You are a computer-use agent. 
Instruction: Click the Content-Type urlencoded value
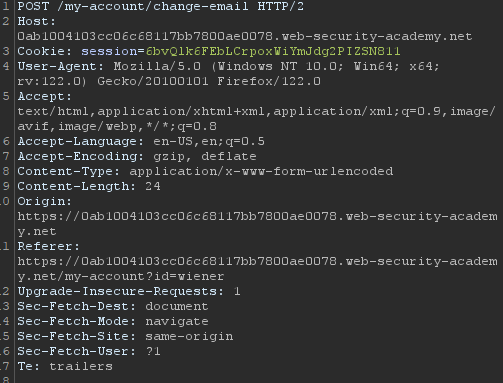pos(261,171)
